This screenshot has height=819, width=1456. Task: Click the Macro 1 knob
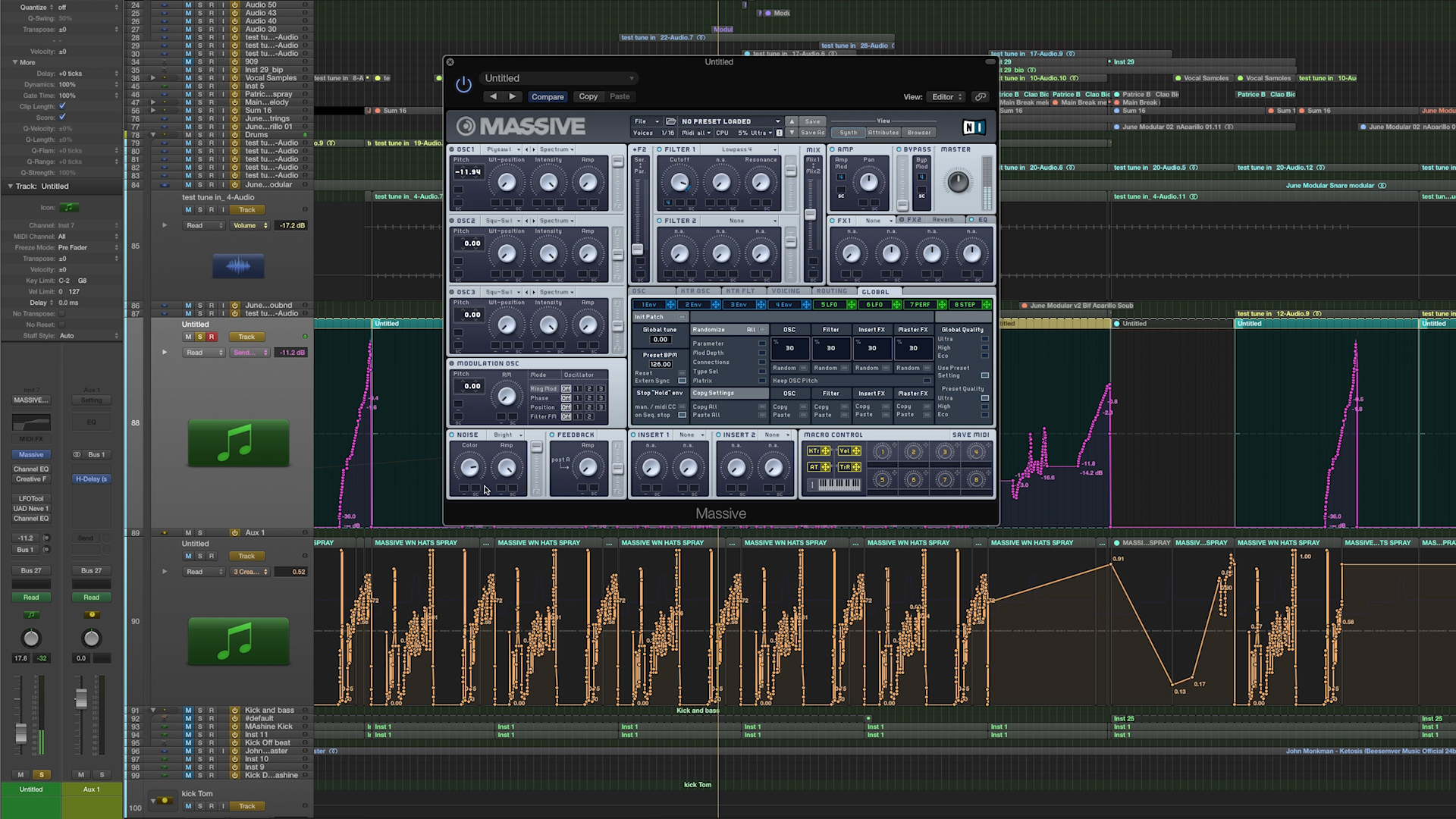[x=882, y=452]
